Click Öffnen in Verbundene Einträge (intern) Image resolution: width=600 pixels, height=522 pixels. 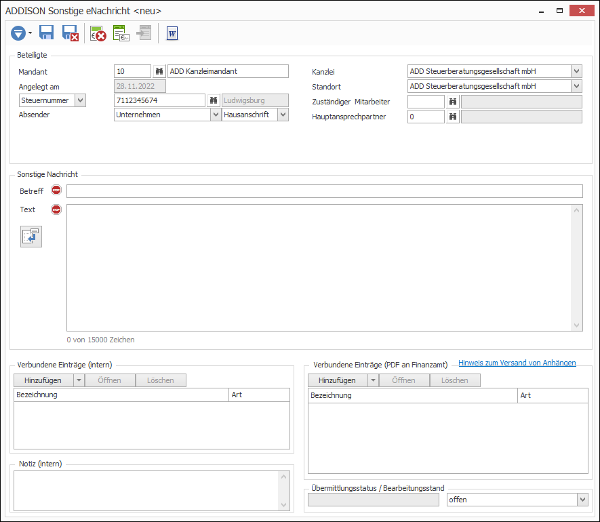(x=109, y=380)
